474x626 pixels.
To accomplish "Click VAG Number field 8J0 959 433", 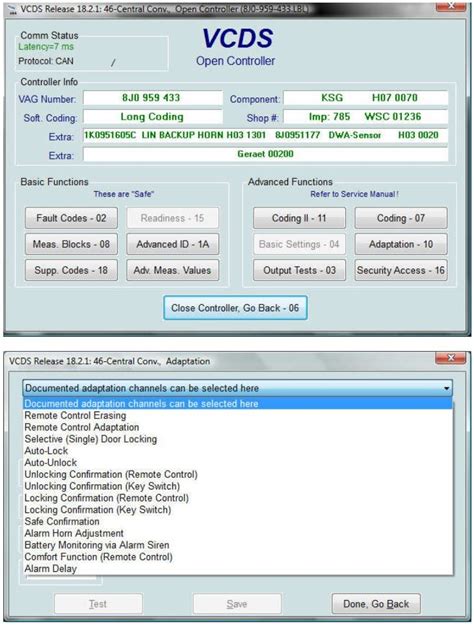I will [153, 98].
